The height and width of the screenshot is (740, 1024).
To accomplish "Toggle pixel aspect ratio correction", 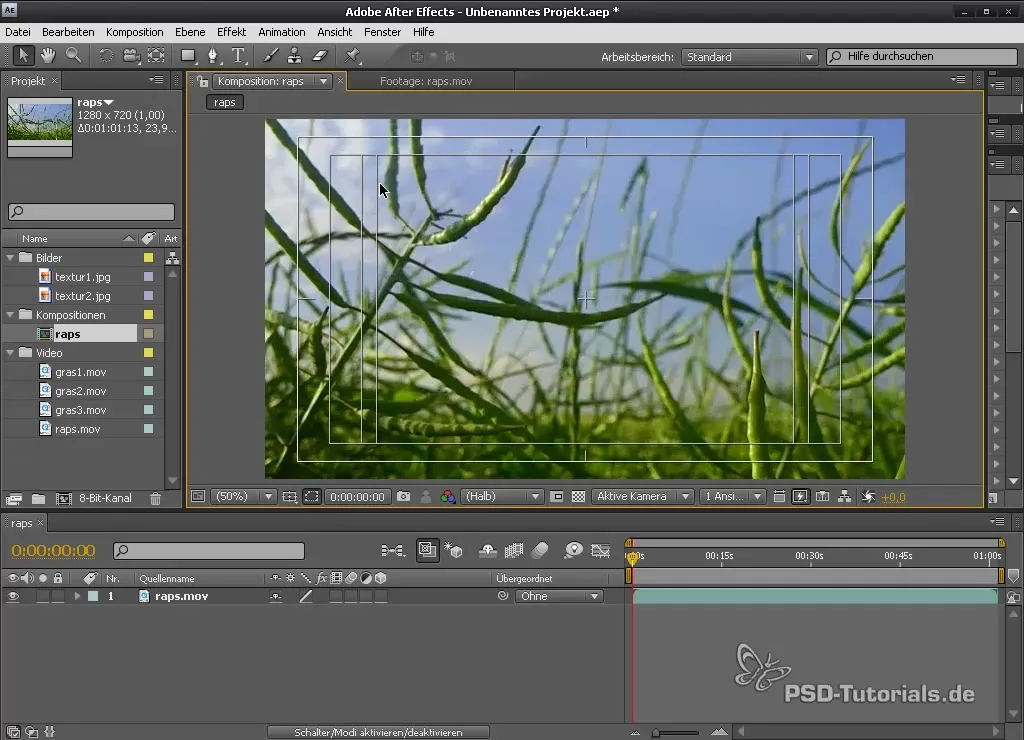I will [x=779, y=496].
